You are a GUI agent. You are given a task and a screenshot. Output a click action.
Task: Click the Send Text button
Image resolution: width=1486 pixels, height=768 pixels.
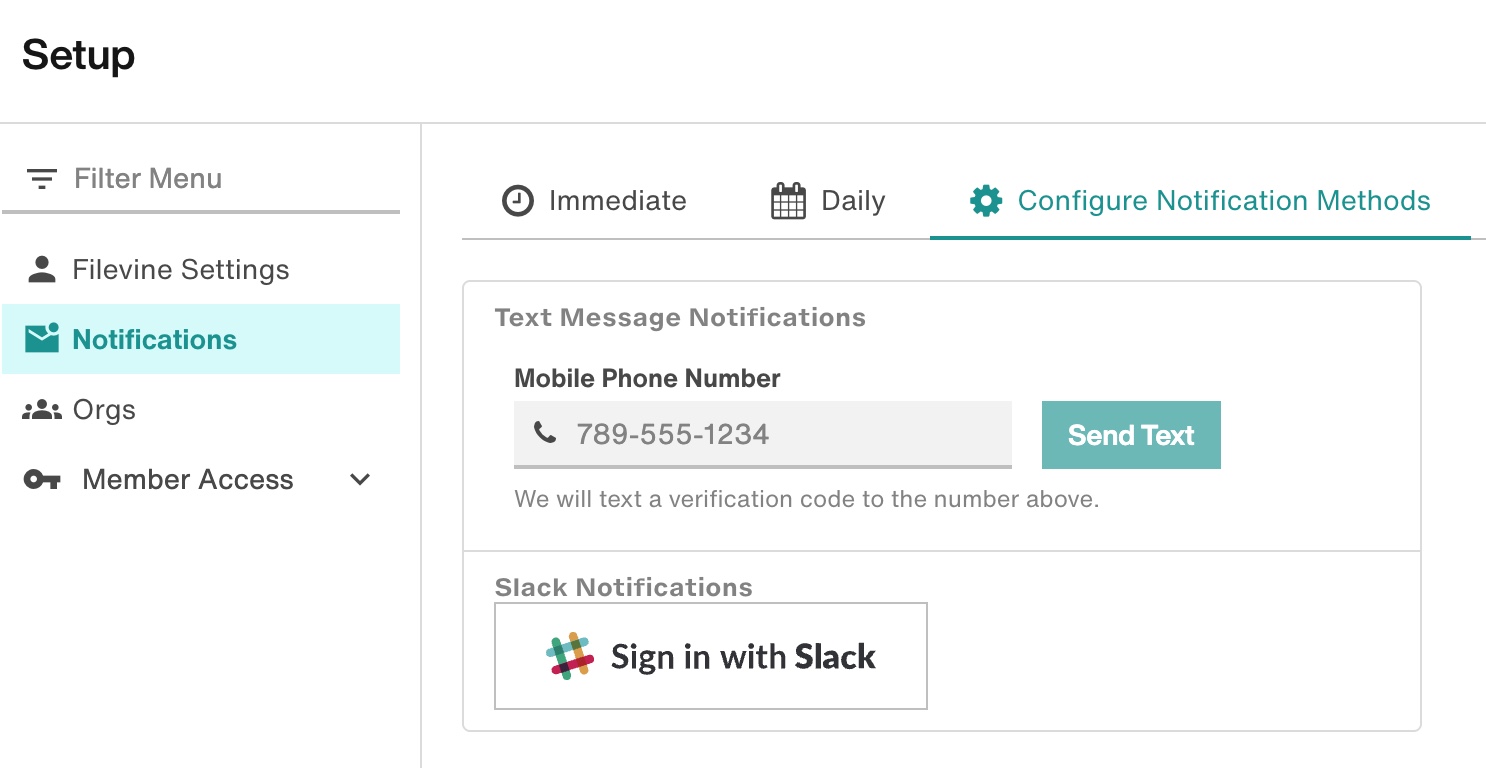tap(1131, 435)
